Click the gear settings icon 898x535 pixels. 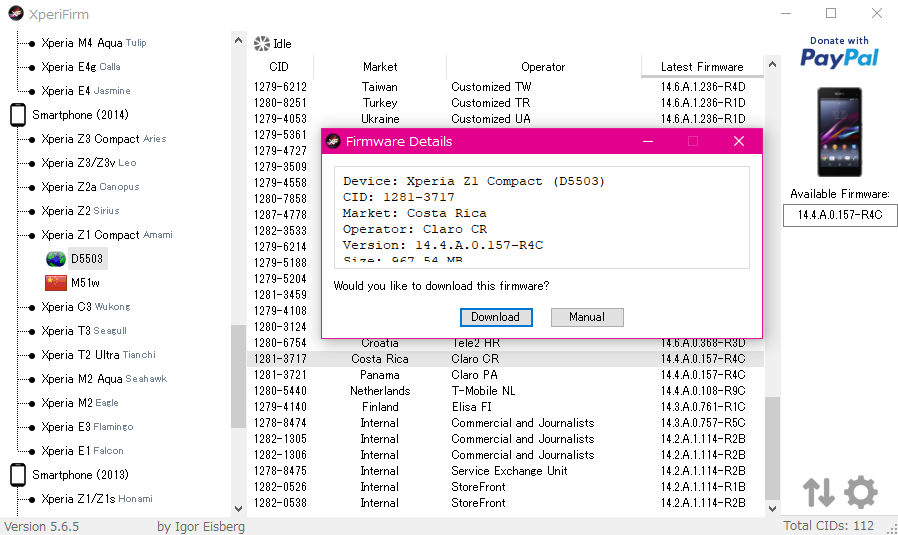coord(861,492)
